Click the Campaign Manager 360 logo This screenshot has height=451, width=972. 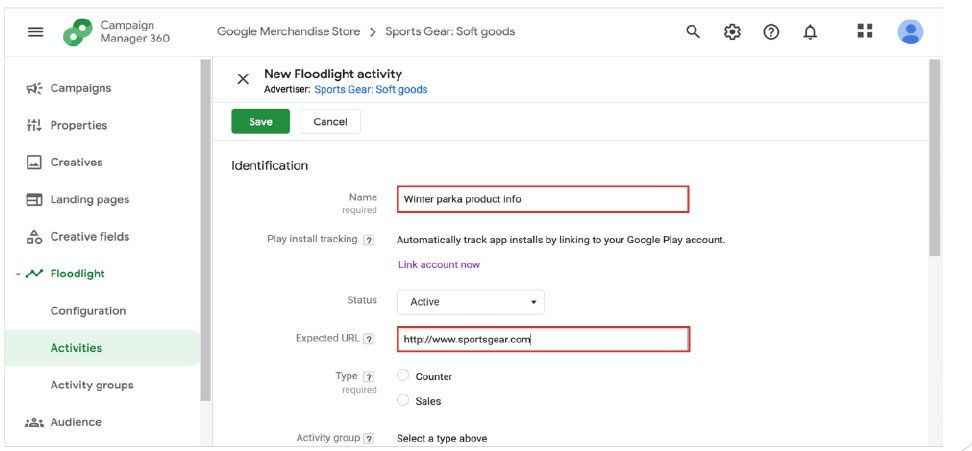click(x=78, y=32)
